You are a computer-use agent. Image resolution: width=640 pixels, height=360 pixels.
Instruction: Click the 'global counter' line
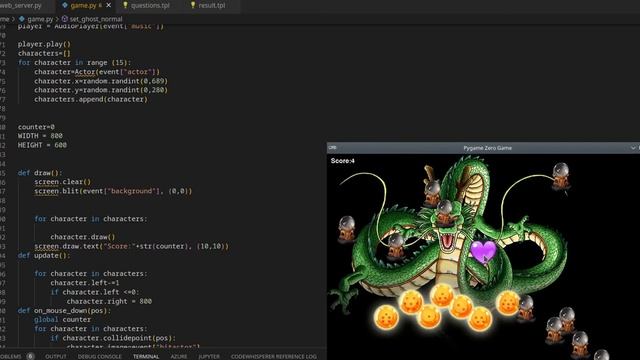tap(62, 320)
